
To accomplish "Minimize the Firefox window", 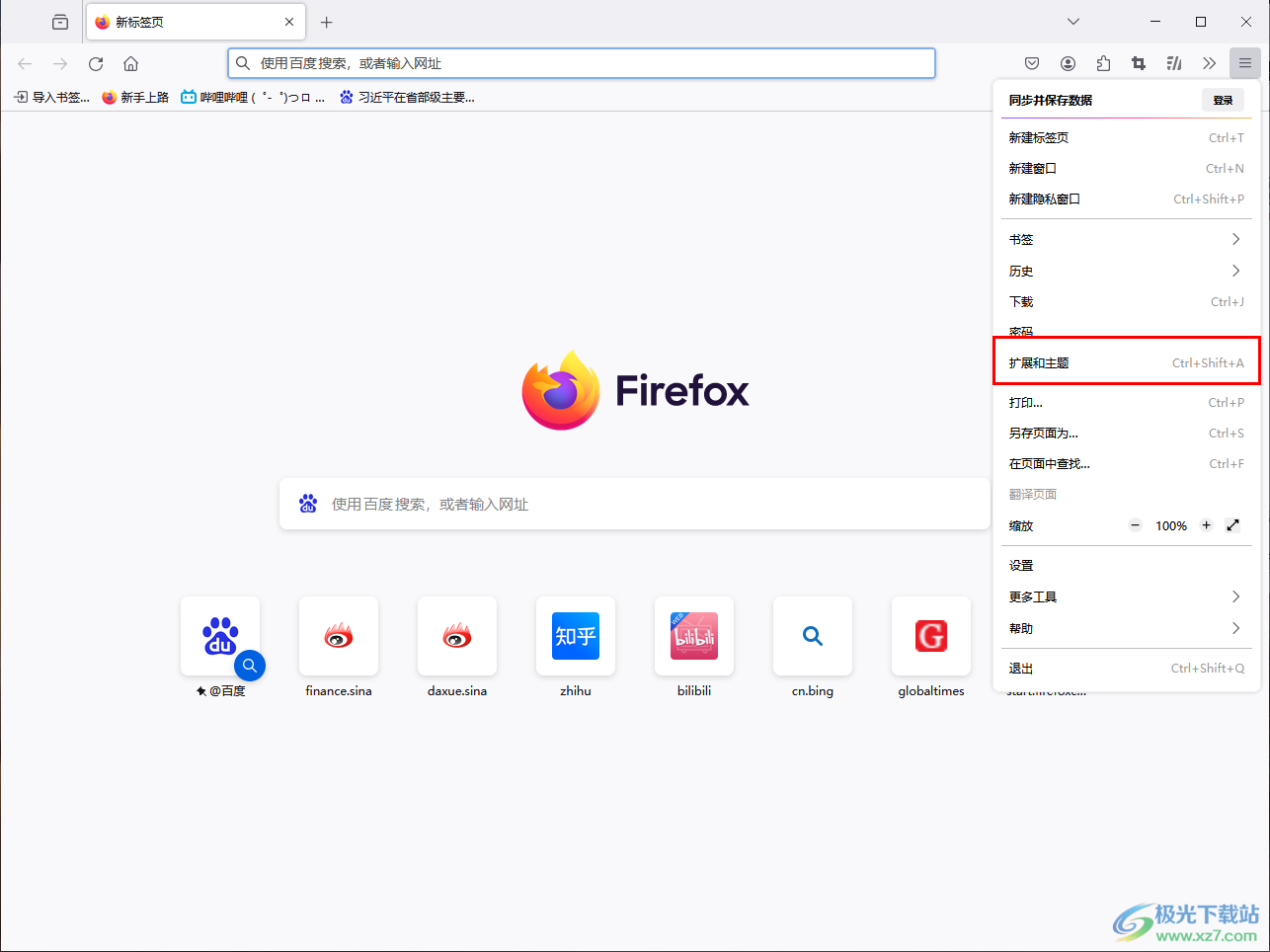I will (x=1155, y=22).
